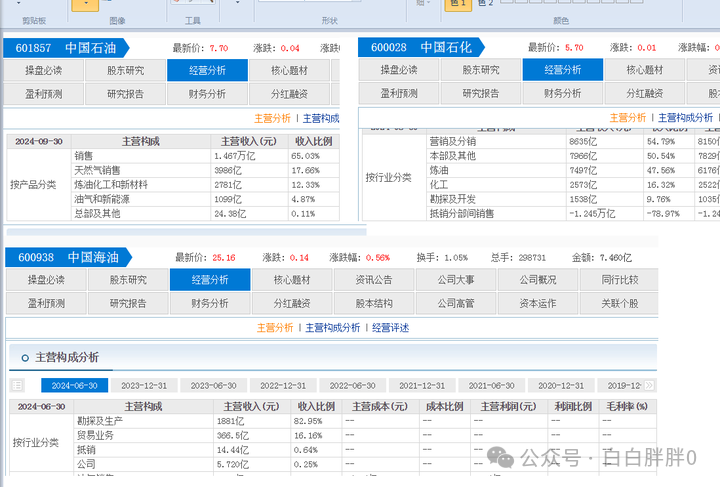This screenshot has height=487, width=720.
Task: Click the list view icon left of date tabs
Action: click(x=17, y=385)
